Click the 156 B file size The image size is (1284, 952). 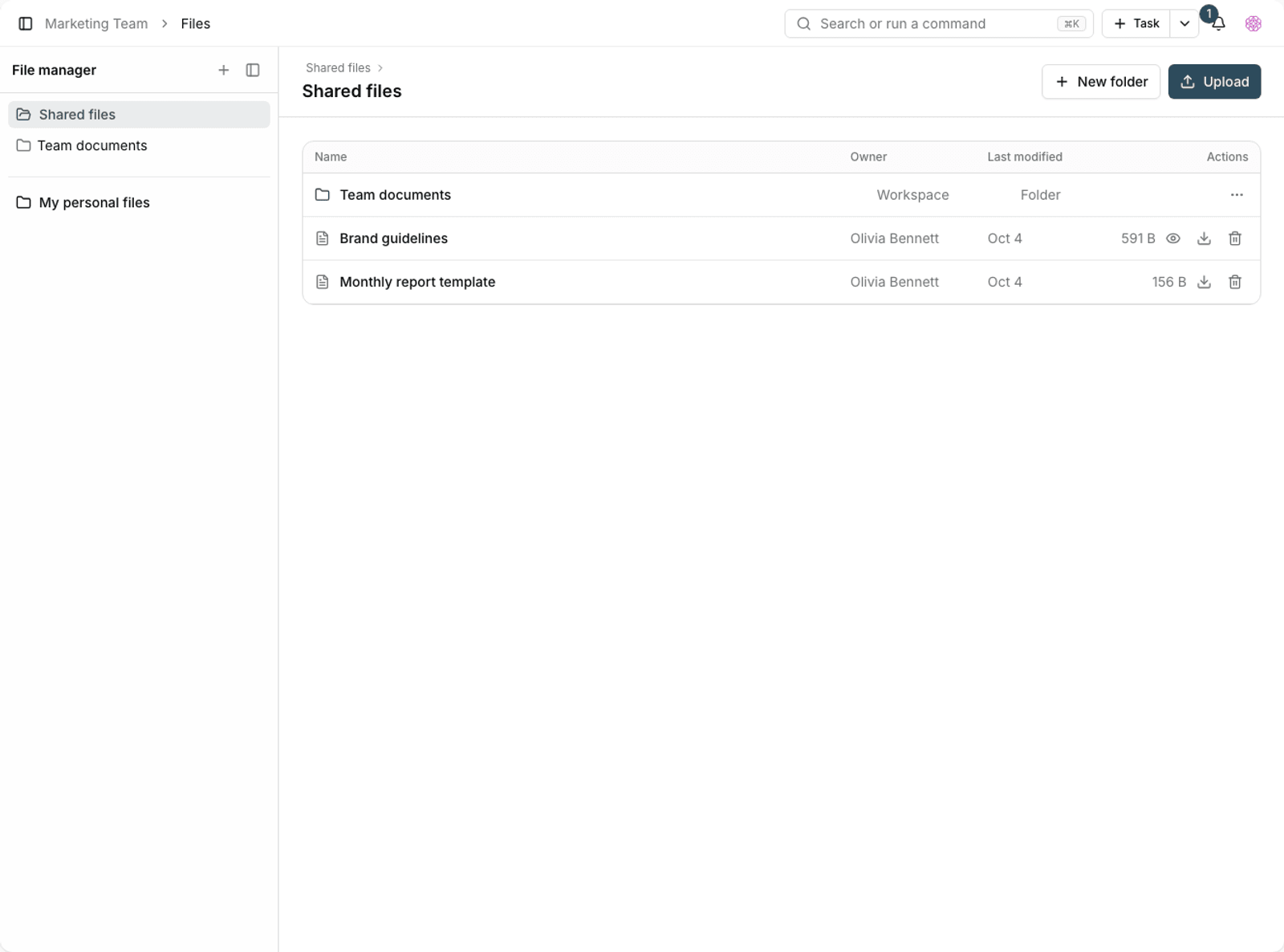click(x=1169, y=282)
